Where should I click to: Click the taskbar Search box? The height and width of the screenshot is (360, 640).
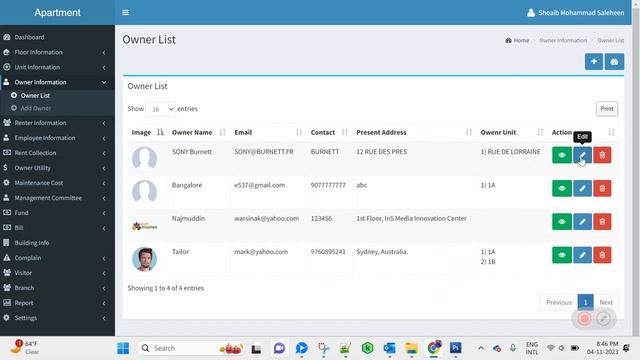191,348
